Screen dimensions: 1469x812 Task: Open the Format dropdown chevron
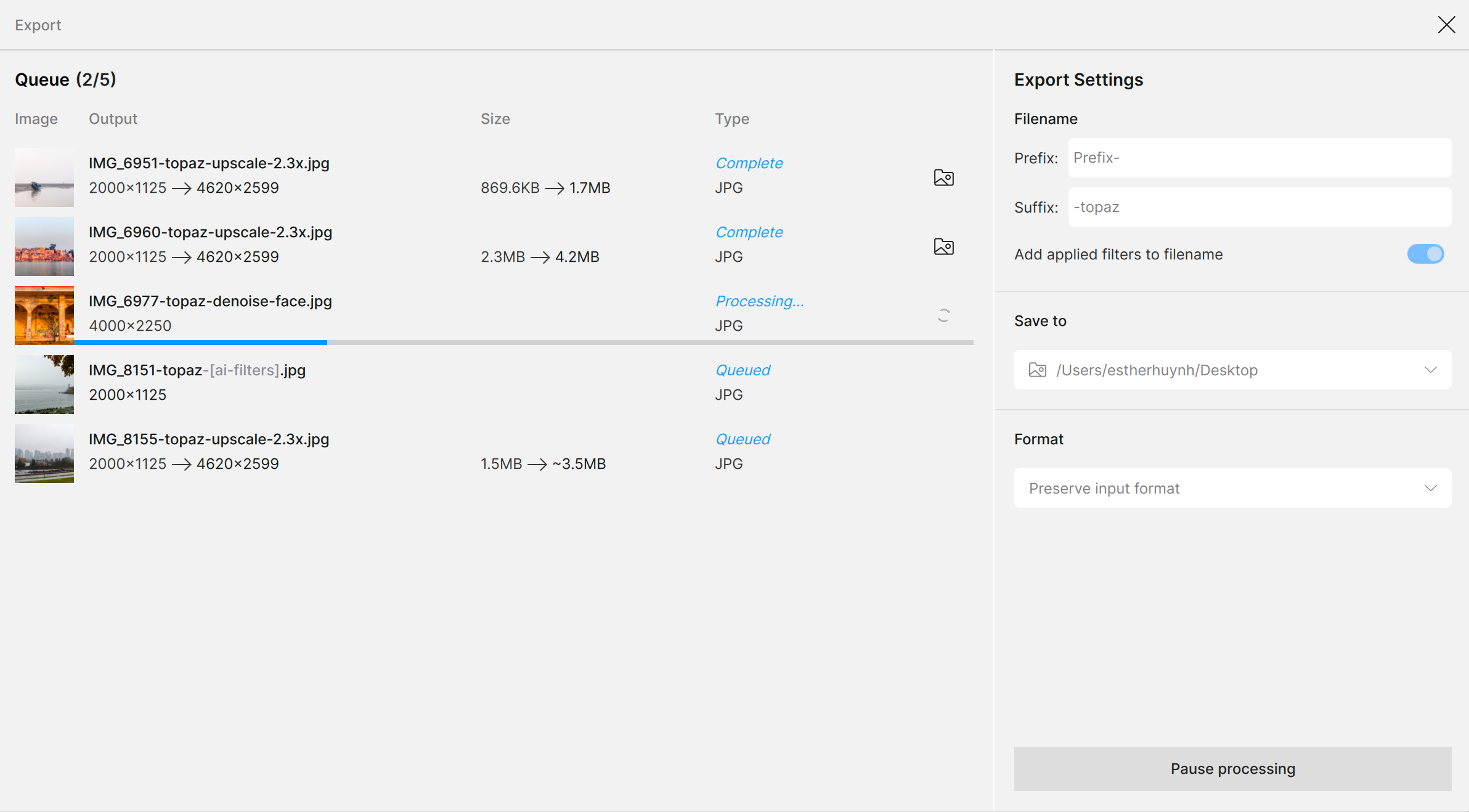coord(1430,489)
